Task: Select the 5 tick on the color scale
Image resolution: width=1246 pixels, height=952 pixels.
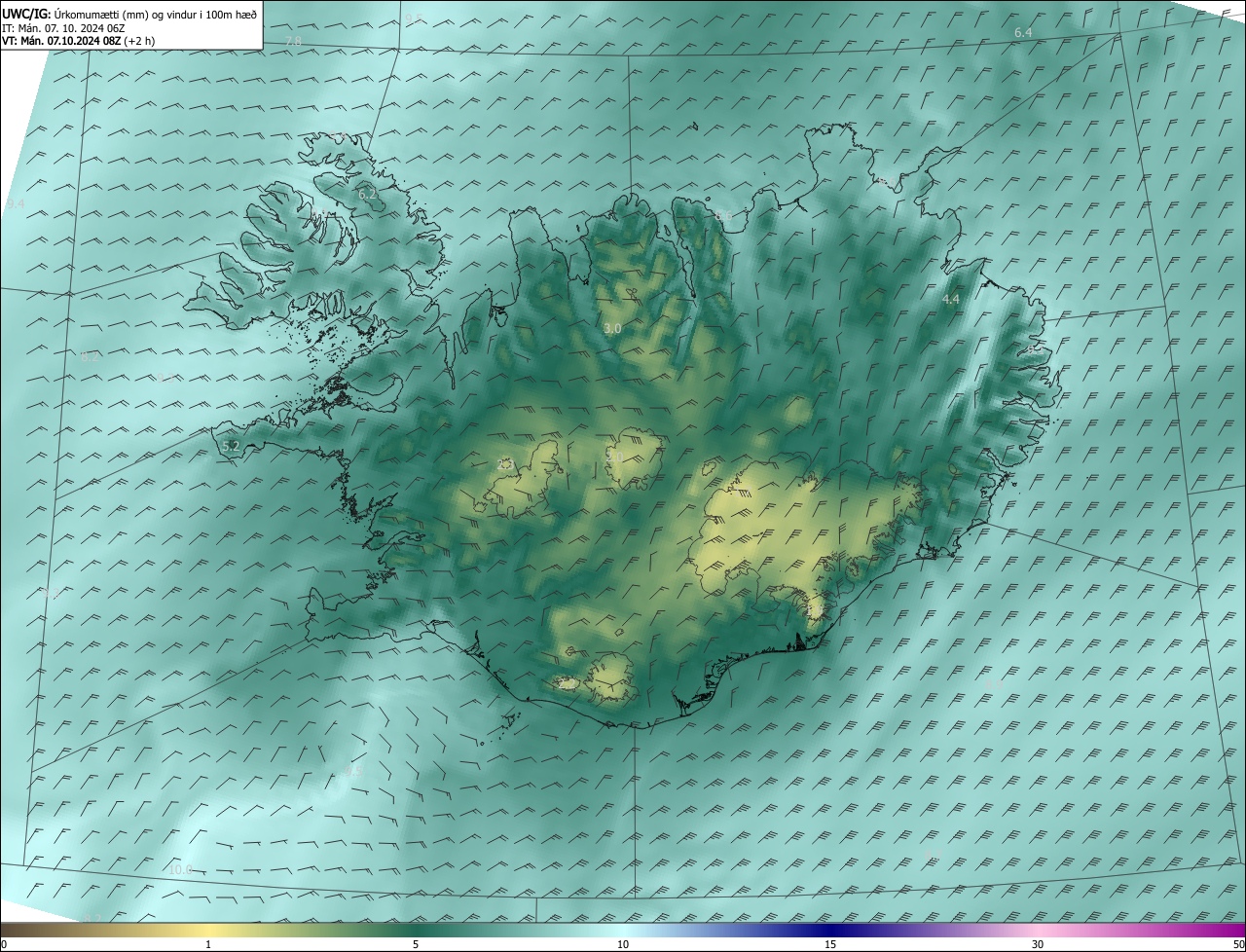Action: pyautogui.click(x=416, y=944)
